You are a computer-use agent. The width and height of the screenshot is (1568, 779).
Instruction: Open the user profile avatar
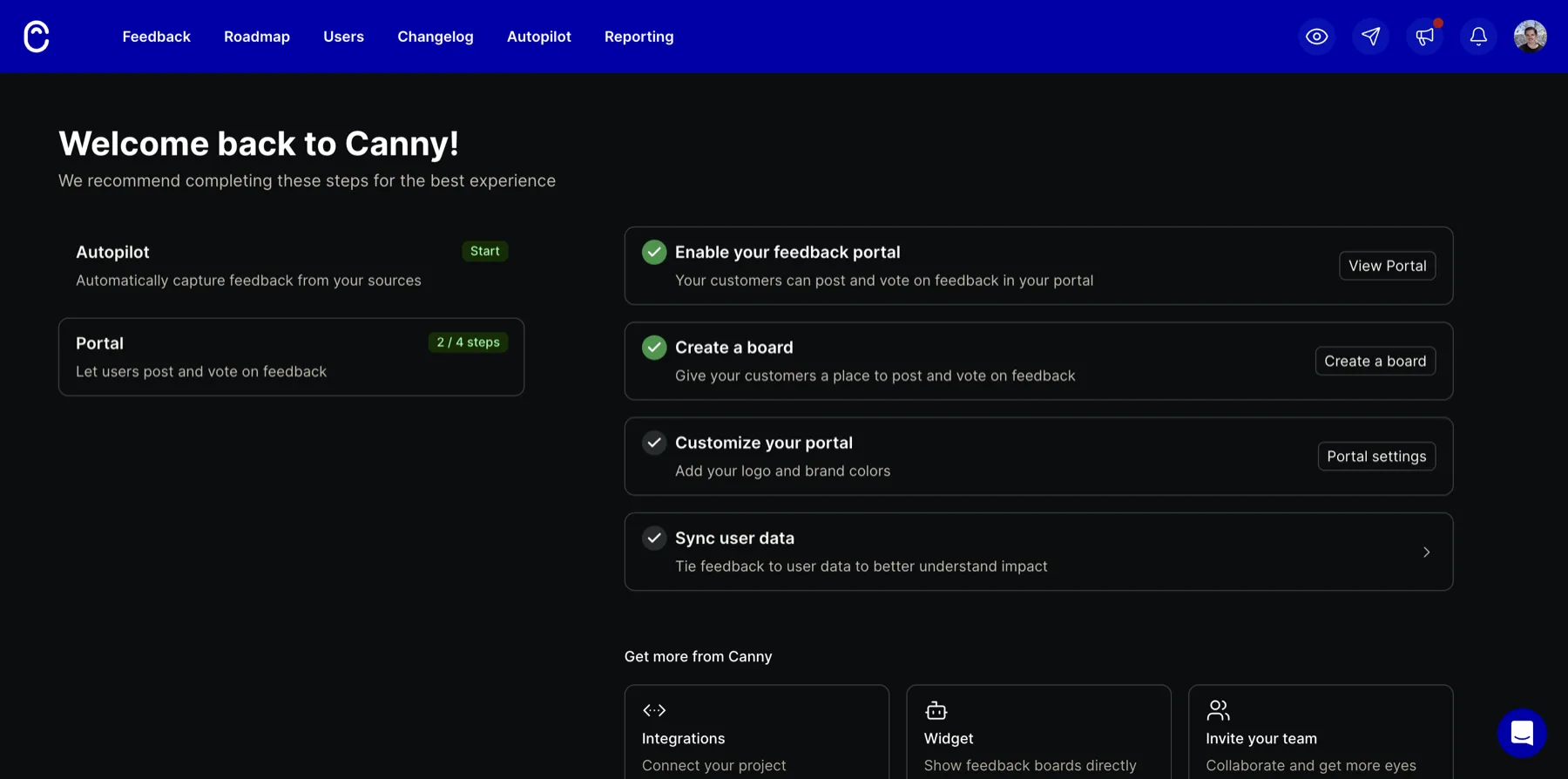pos(1530,37)
